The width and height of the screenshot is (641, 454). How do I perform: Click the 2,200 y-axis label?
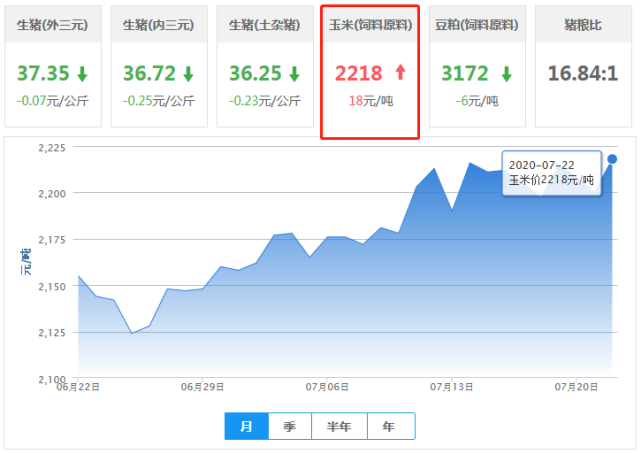pos(52,194)
